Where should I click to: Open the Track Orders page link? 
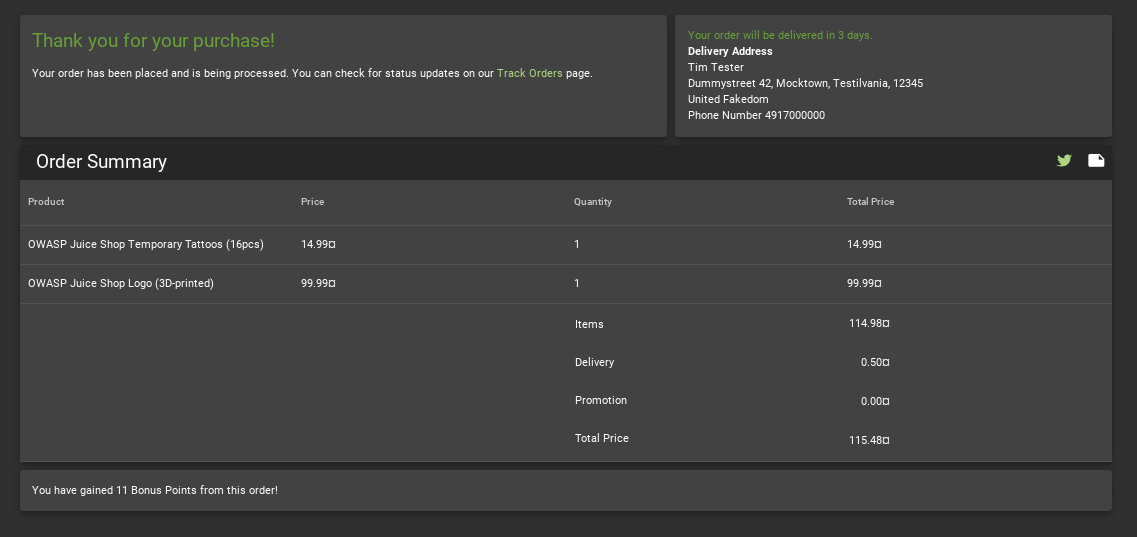[x=529, y=73]
